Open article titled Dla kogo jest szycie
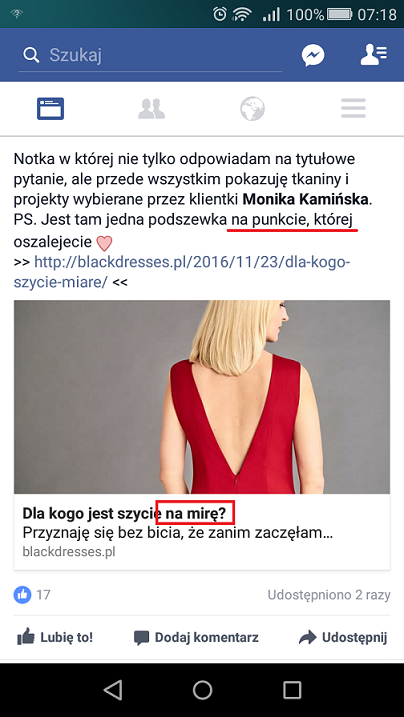The height and width of the screenshot is (717, 404). pos(124,514)
